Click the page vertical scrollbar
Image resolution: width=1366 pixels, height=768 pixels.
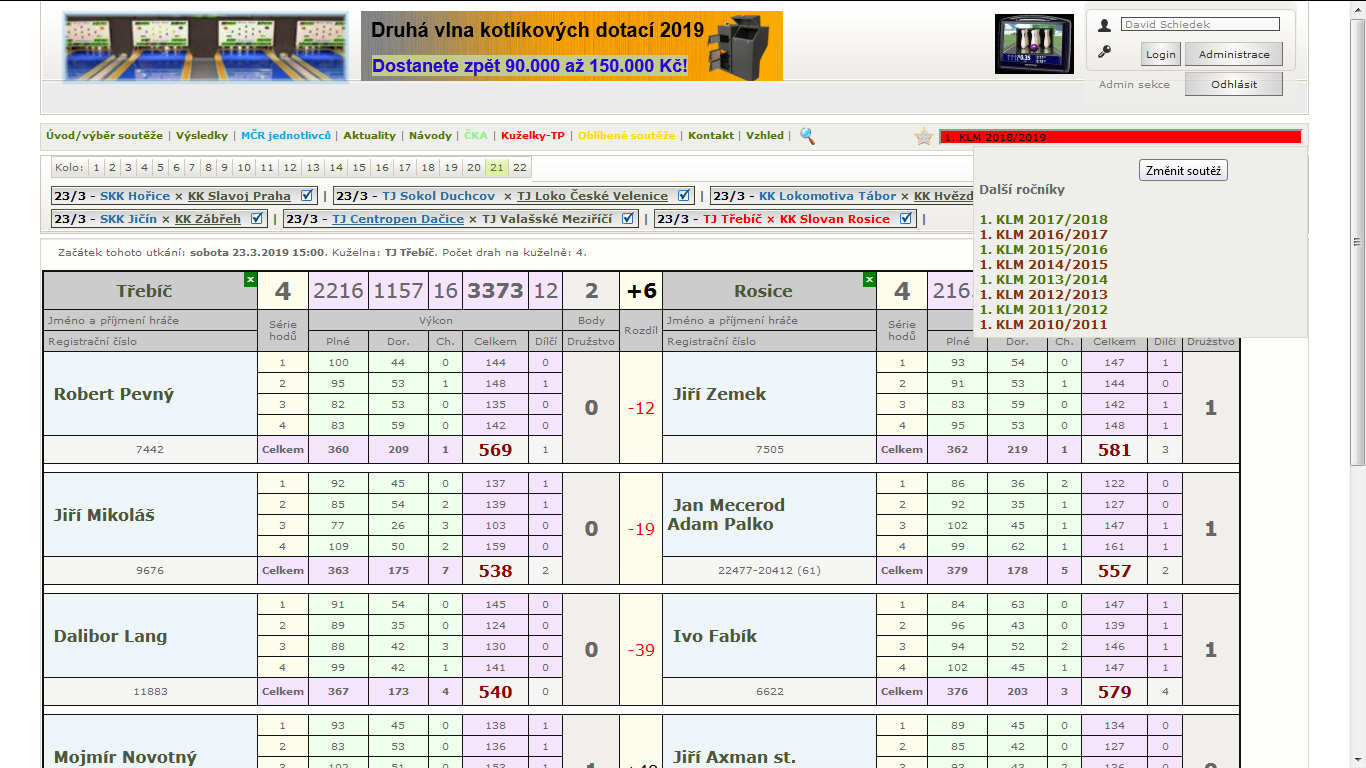pyautogui.click(x=1357, y=240)
